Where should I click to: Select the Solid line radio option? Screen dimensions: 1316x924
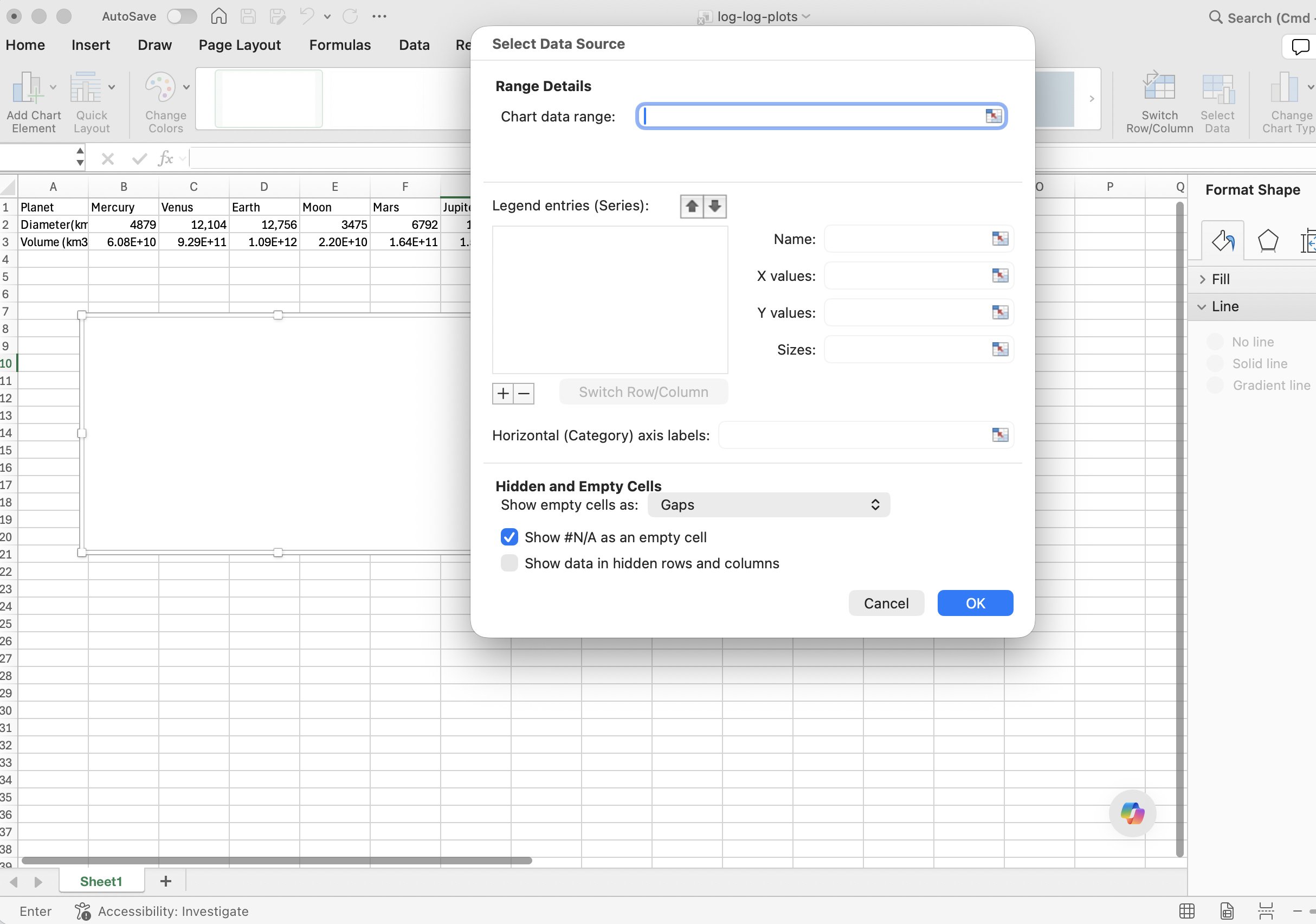(1216, 364)
